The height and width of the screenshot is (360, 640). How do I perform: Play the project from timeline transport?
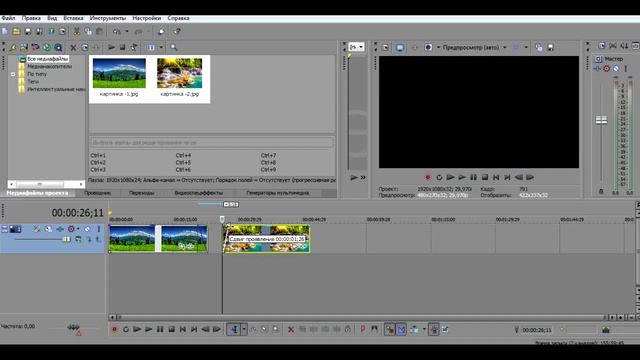click(149, 329)
